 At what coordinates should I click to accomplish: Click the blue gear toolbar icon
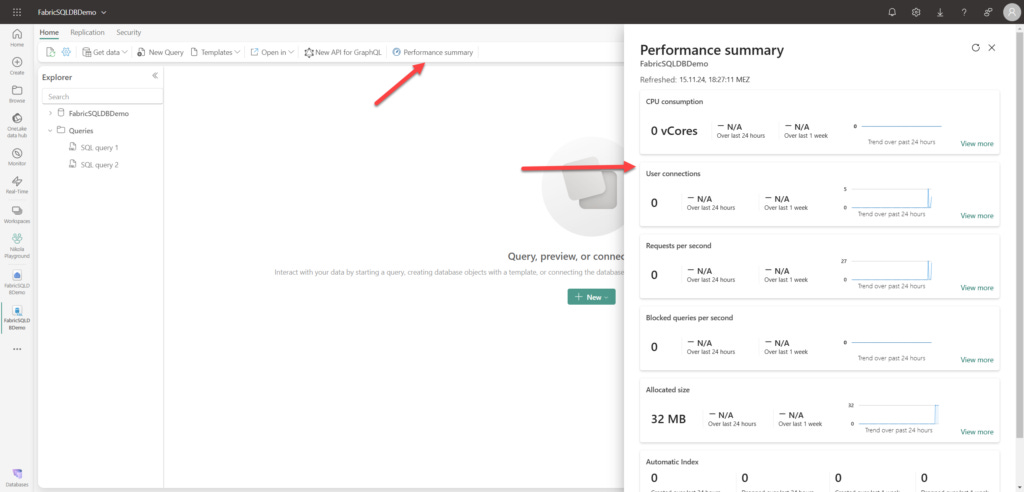tap(66, 52)
